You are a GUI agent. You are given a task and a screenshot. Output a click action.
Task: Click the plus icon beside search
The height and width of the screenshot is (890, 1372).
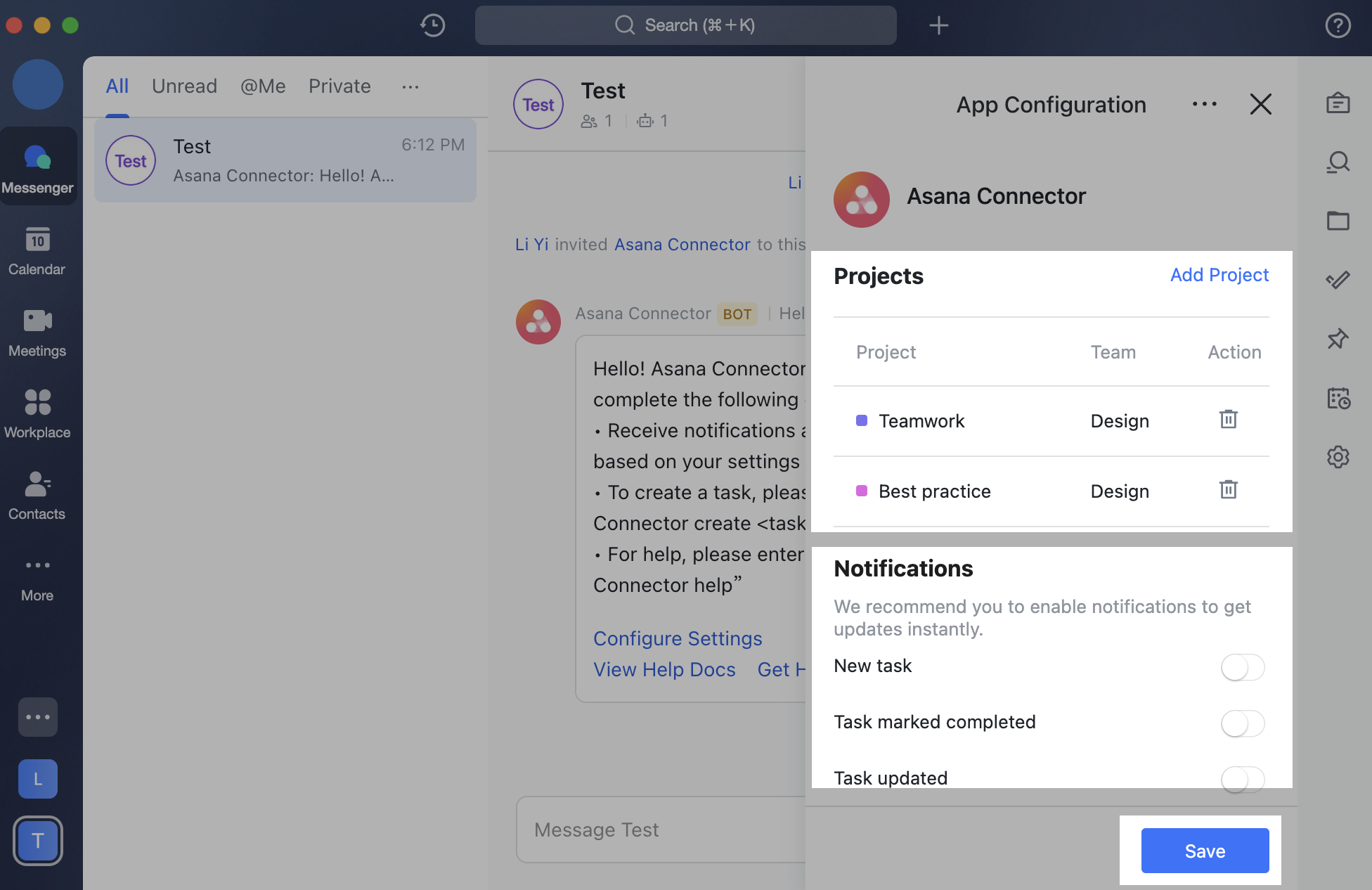[938, 25]
